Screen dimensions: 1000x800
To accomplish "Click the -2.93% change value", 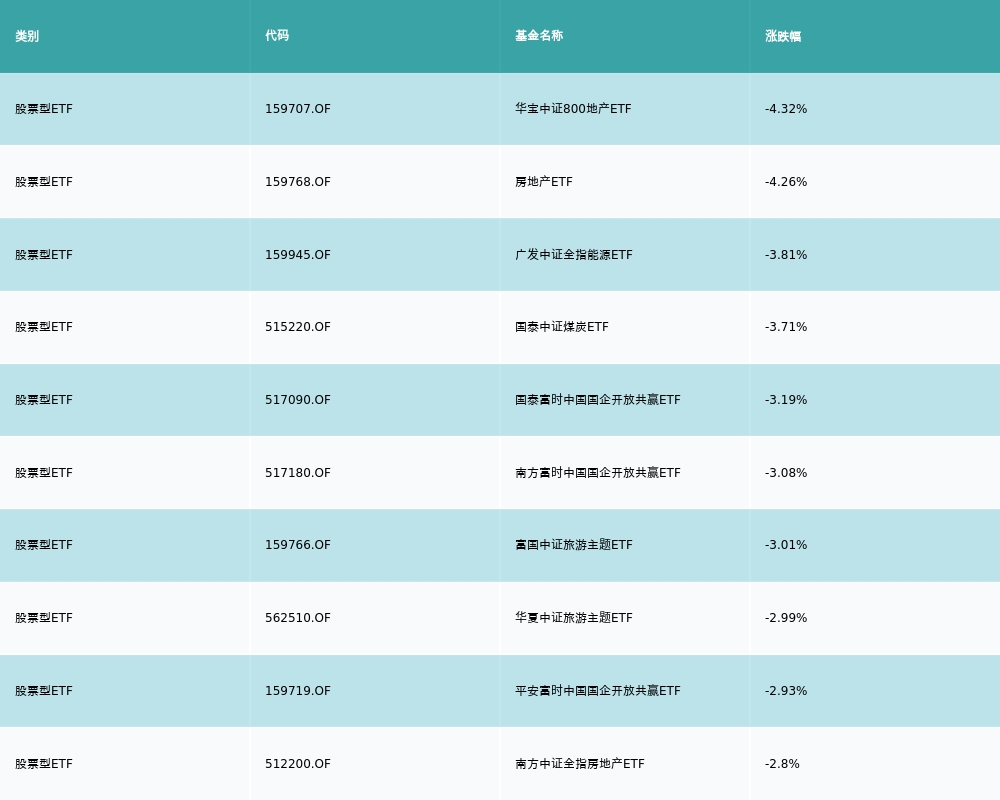I will (786, 691).
